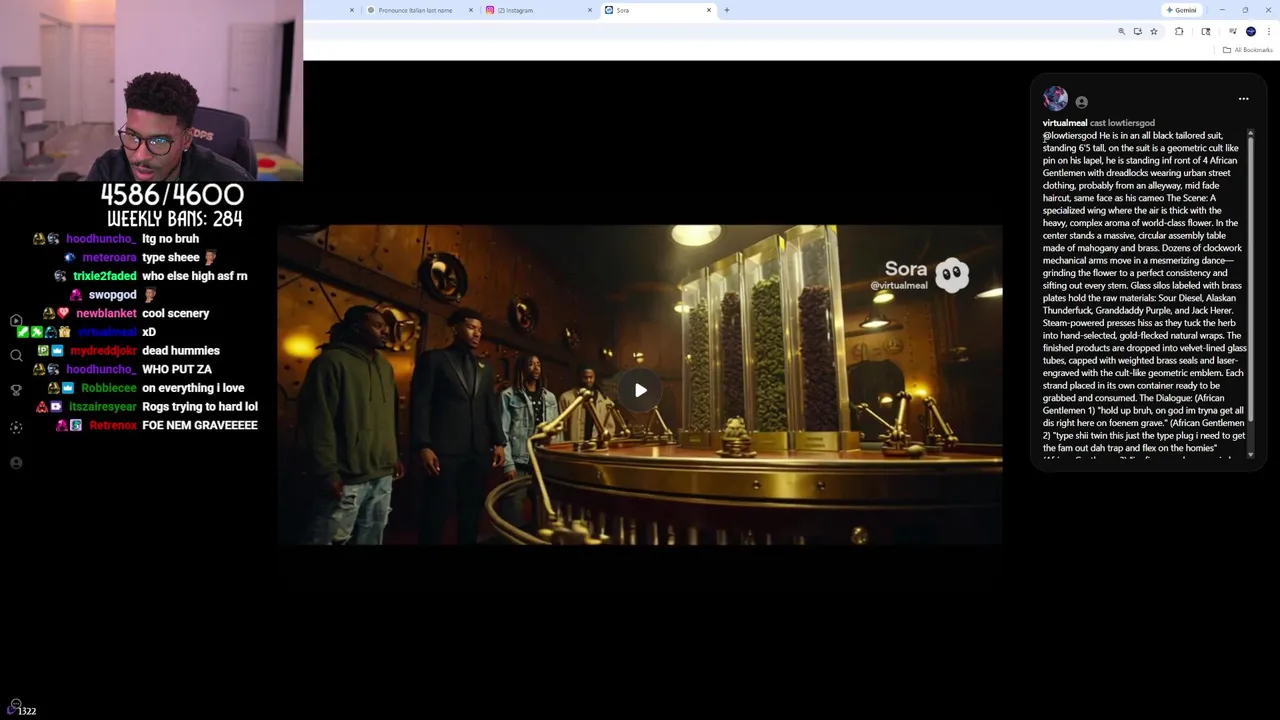Click the install app icon in address bar
Image resolution: width=1280 pixels, height=720 pixels.
point(1137,32)
